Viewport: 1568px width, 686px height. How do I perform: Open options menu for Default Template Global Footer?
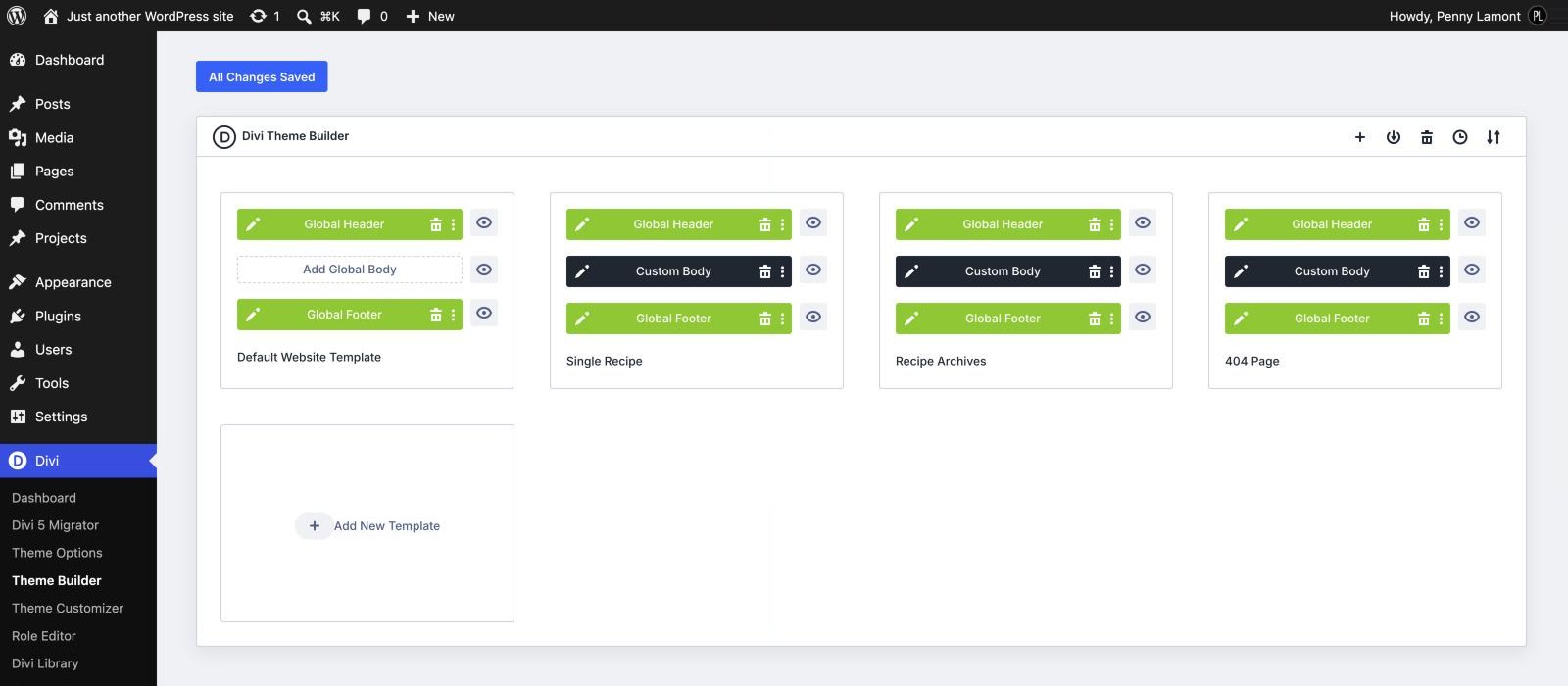click(453, 315)
